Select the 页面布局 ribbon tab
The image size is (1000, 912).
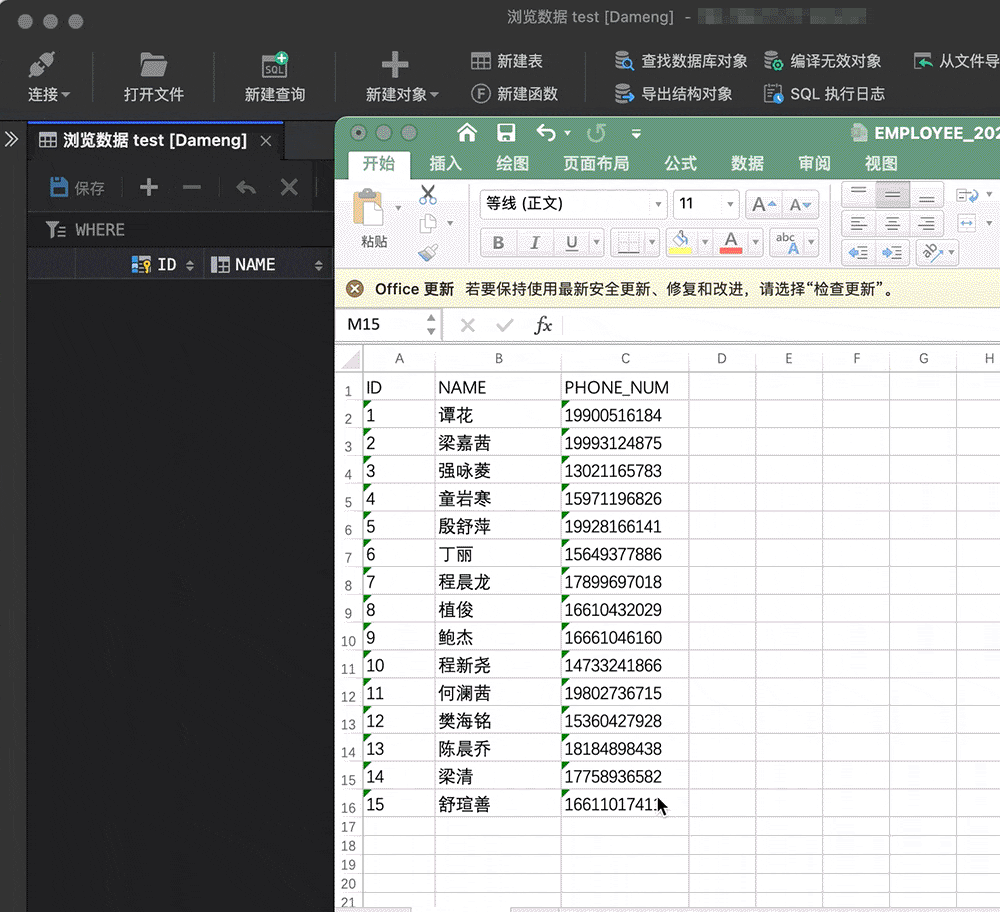tap(596, 164)
